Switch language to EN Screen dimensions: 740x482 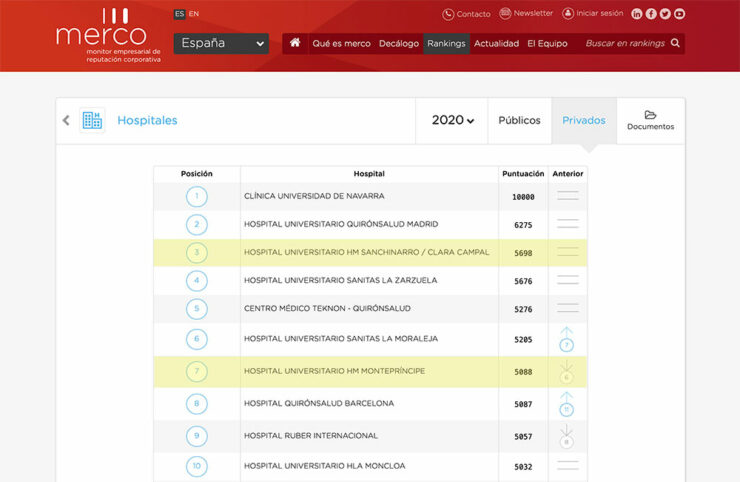[194, 14]
